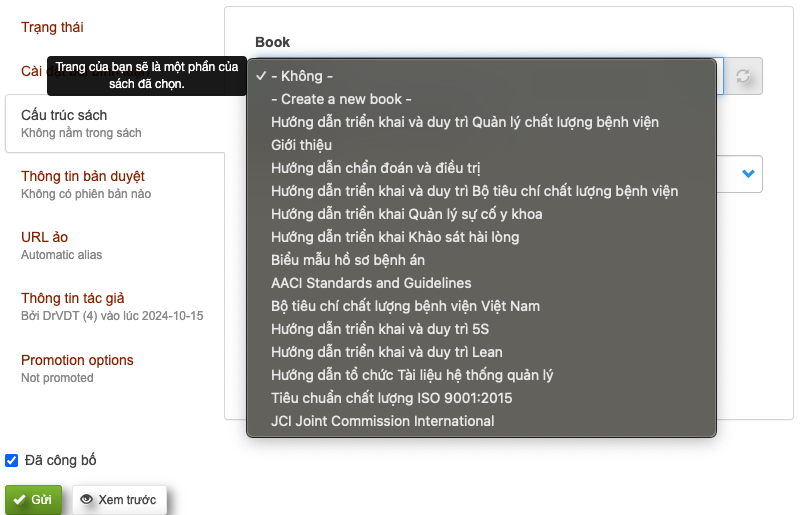Choose 'Tiêu chuẩn chất lượng ISO 9001:2015'

pos(392,398)
